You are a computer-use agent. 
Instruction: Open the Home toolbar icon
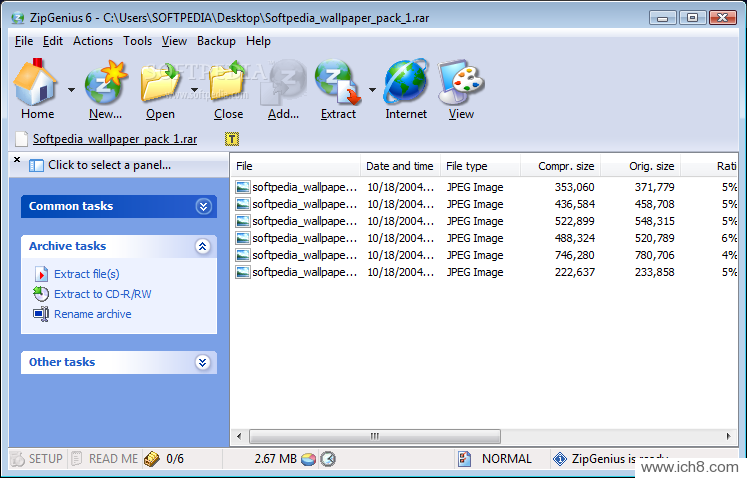[35, 82]
